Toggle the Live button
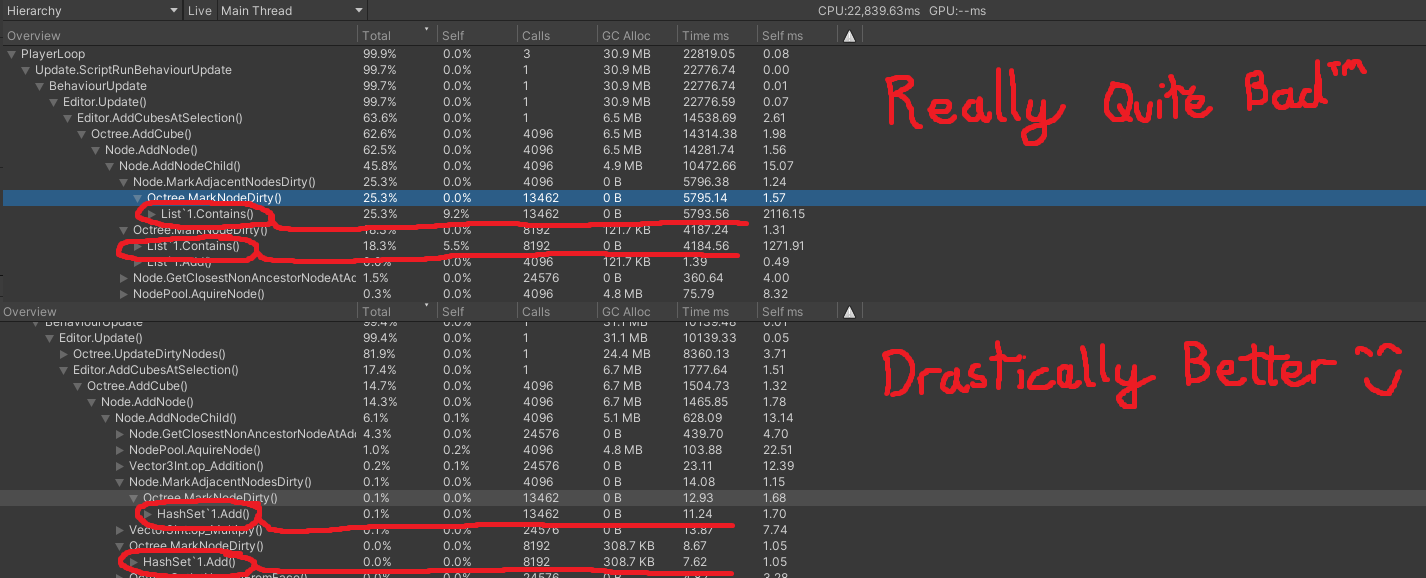Screen dimensions: 1426x578 [x=200, y=10]
